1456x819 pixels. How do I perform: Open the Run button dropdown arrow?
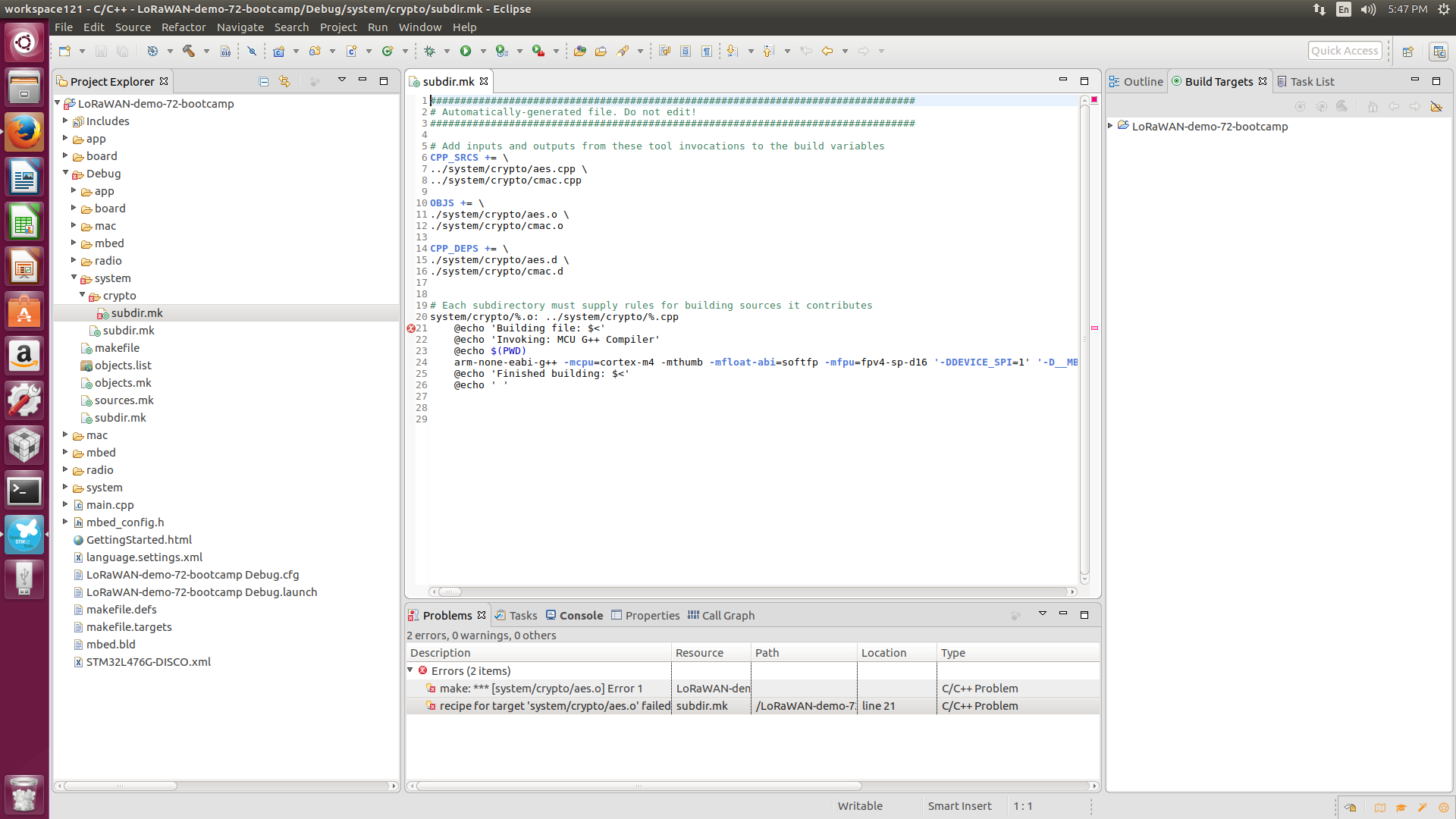point(483,51)
